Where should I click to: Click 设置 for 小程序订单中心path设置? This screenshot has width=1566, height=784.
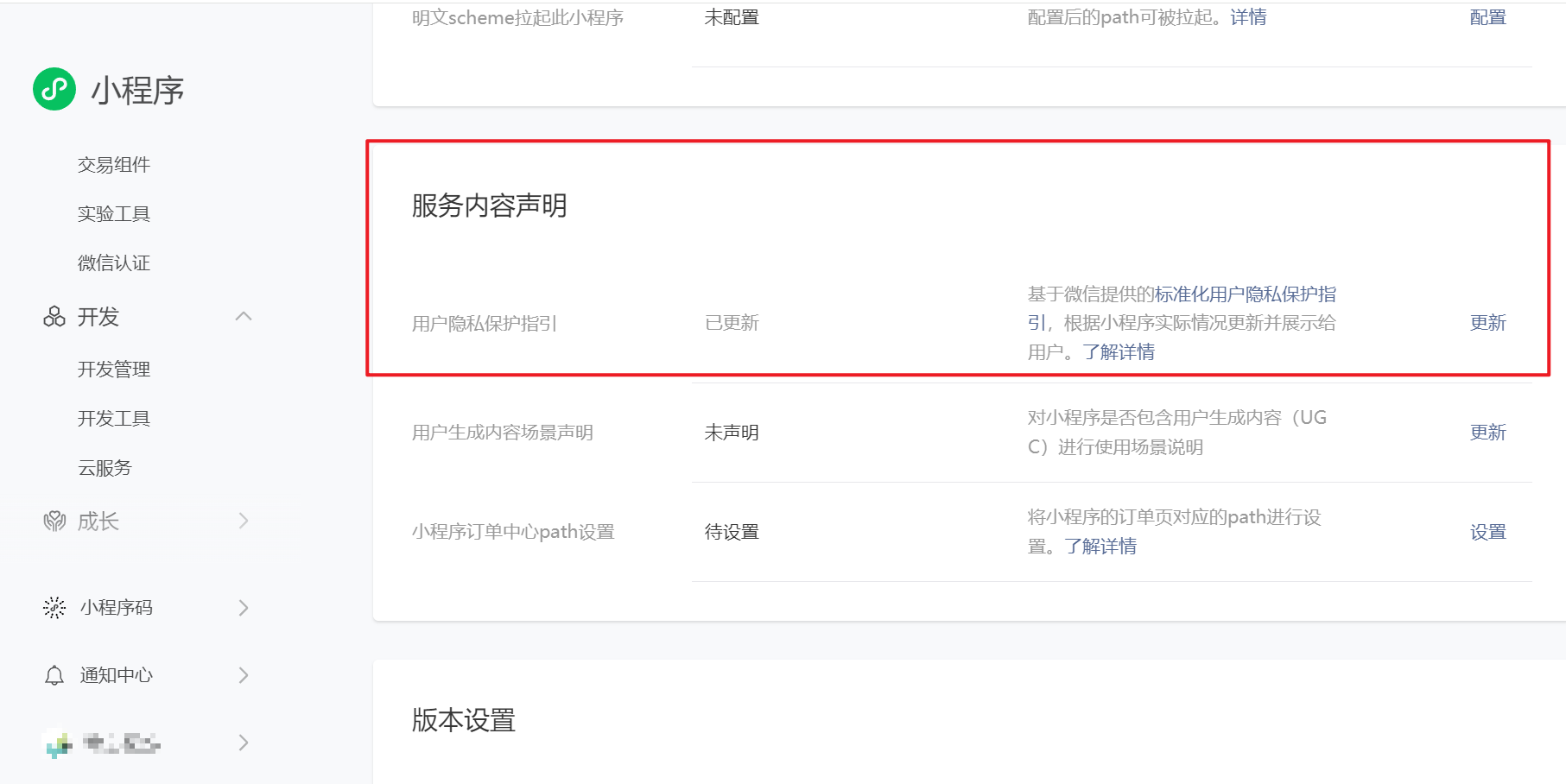pyautogui.click(x=1487, y=532)
